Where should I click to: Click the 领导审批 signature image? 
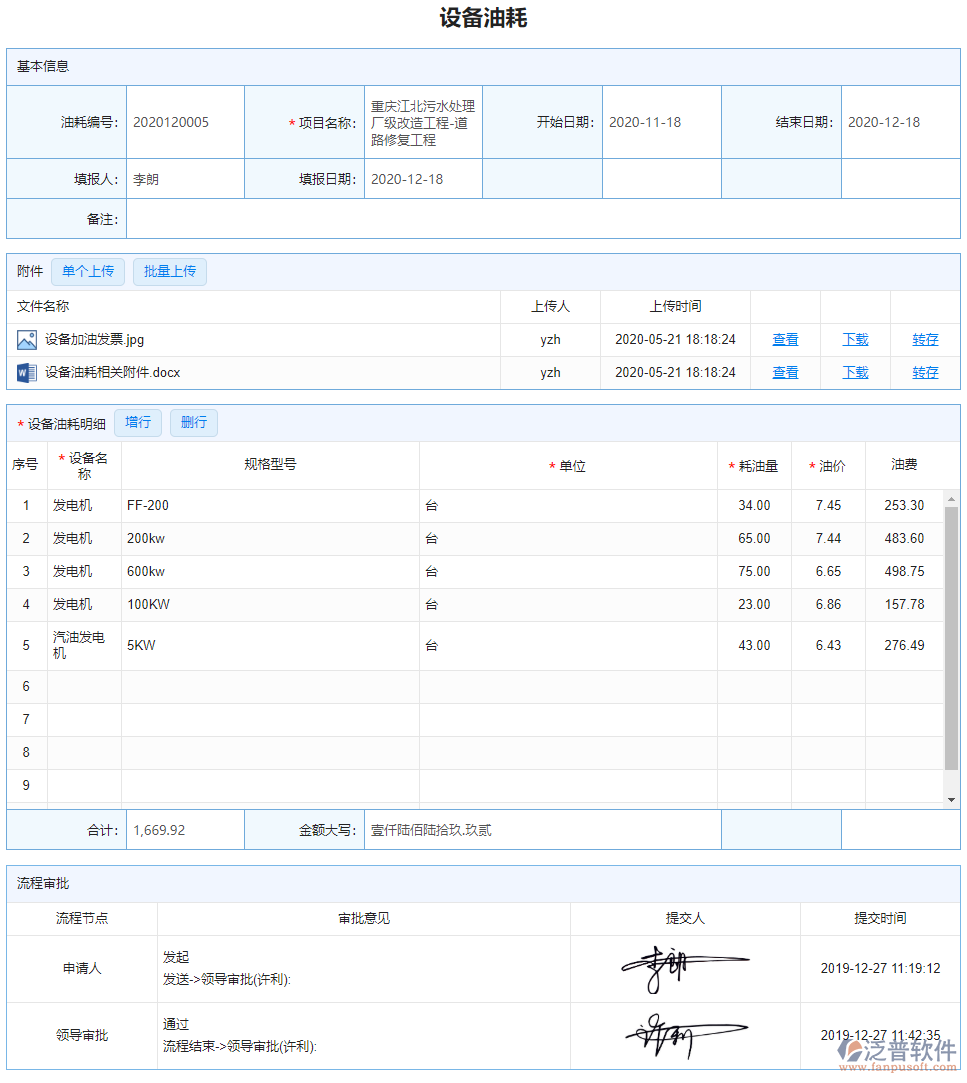point(684,1033)
